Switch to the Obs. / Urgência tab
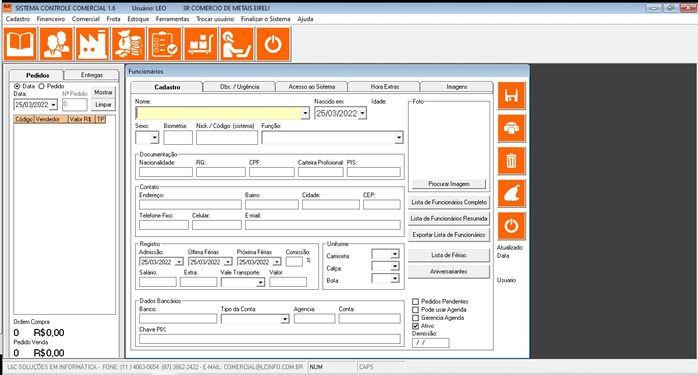The height and width of the screenshot is (375, 698). [239, 87]
